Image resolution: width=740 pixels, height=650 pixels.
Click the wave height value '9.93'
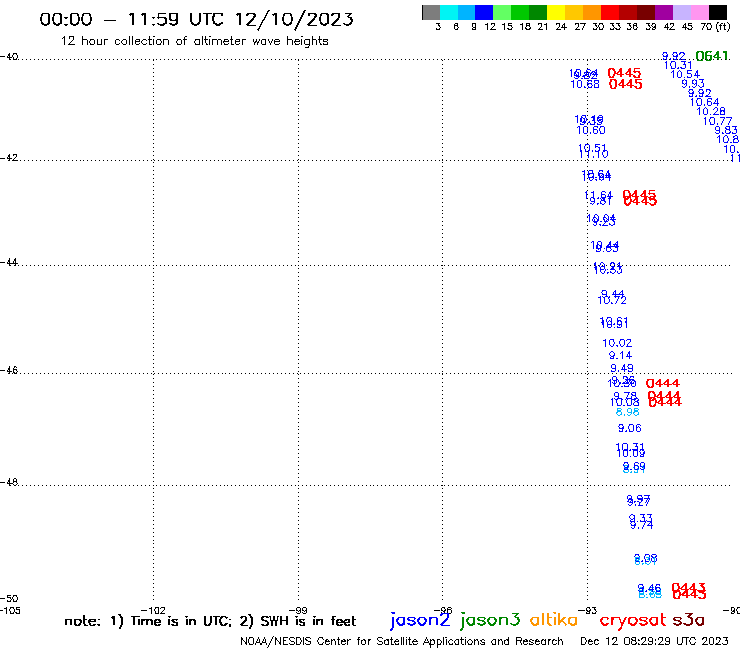(x=693, y=84)
